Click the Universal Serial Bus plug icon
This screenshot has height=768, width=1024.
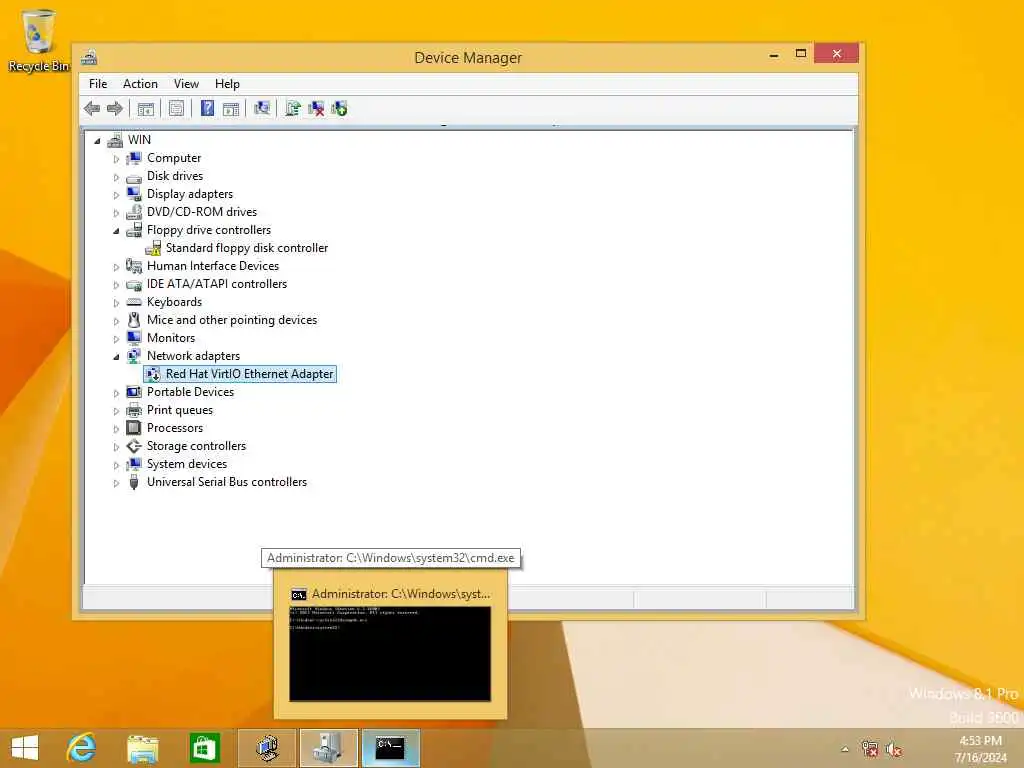[134, 482]
